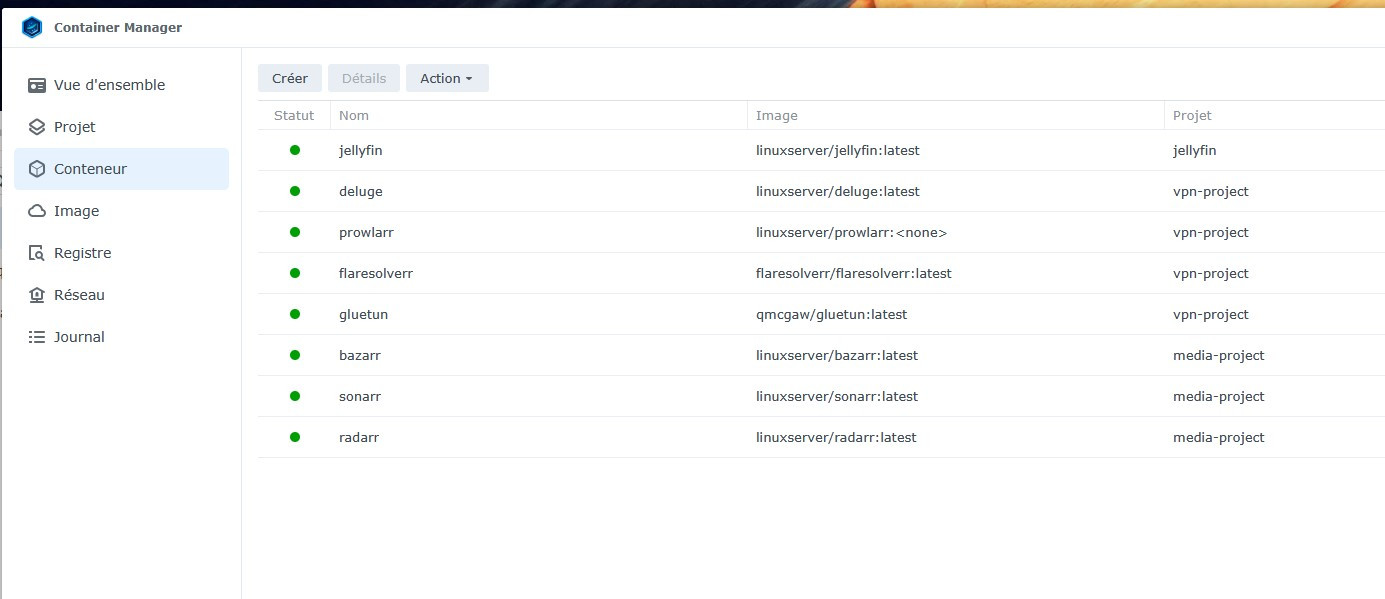Click vpn-project in the prowlarr row
Viewport: 1385px width, 599px height.
[x=1211, y=232]
